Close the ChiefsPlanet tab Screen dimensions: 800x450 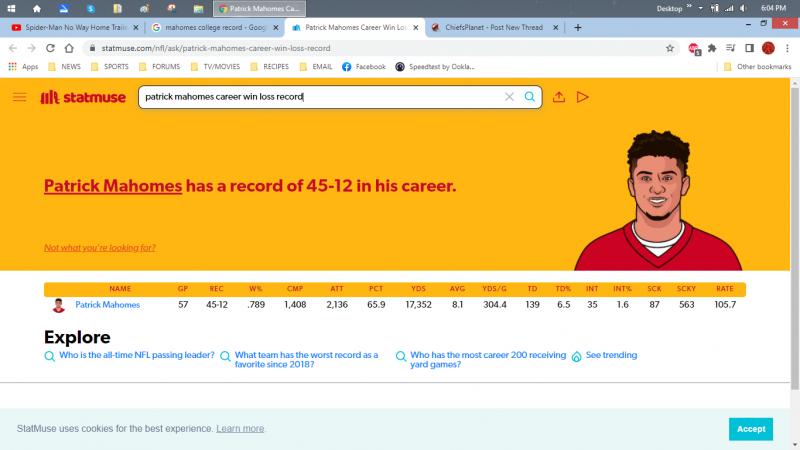click(556, 28)
